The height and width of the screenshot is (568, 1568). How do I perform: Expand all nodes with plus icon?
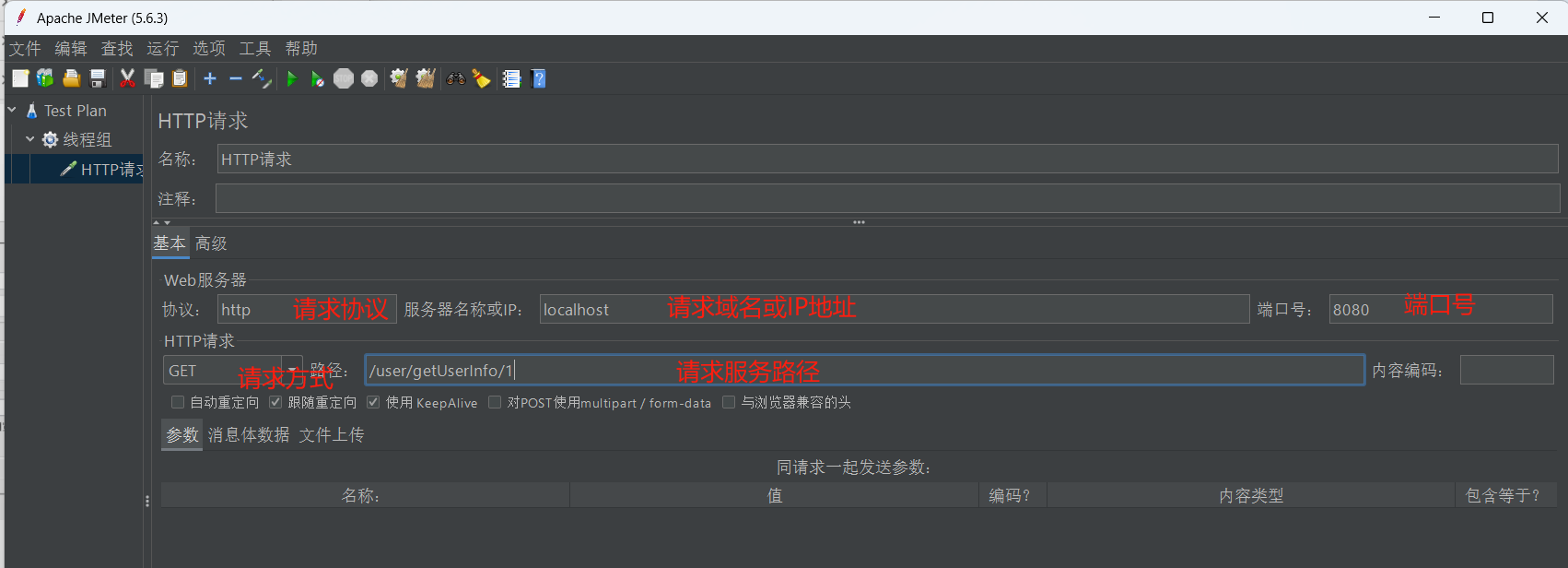point(210,78)
